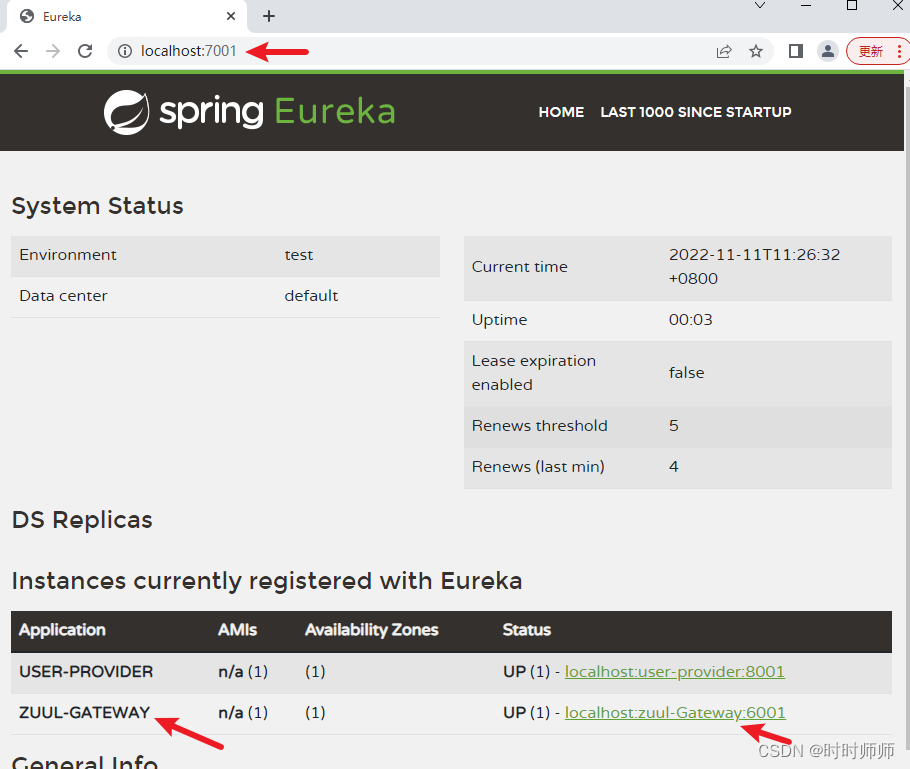Open LAST 1000 SINCE STARTUP page

[696, 112]
